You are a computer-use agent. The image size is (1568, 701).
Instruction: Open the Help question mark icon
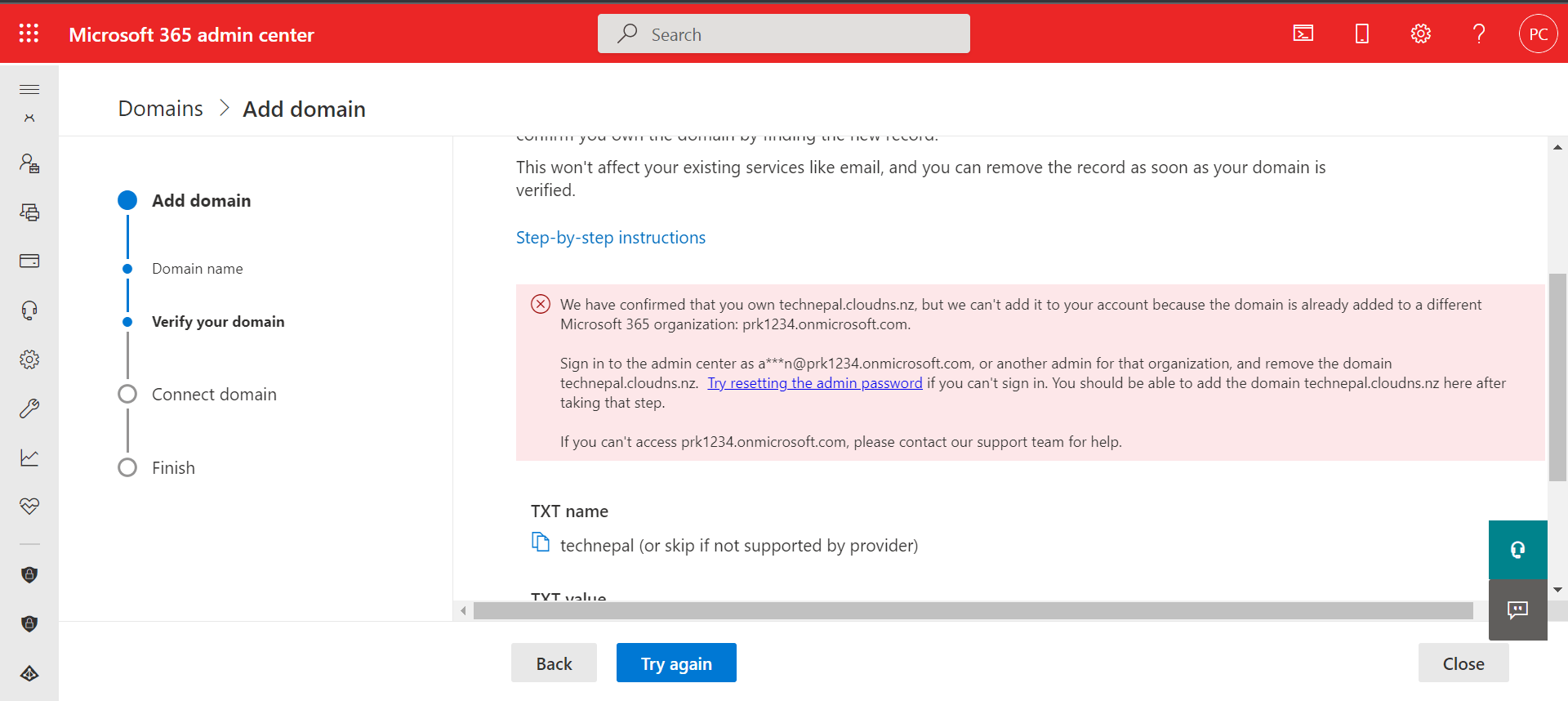(1479, 33)
